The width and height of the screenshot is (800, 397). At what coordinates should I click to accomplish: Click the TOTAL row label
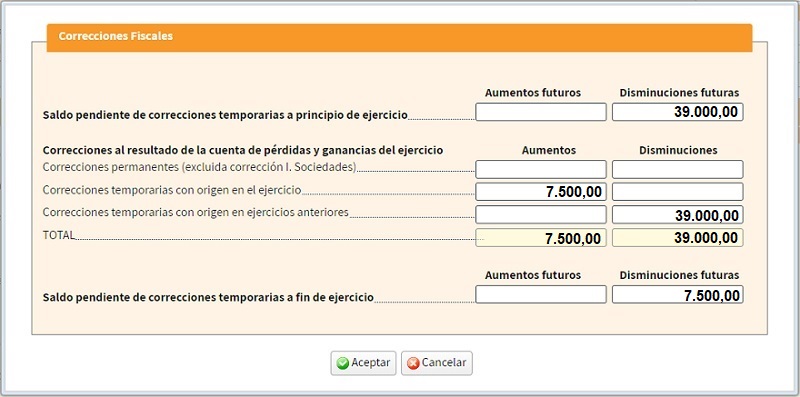59,235
